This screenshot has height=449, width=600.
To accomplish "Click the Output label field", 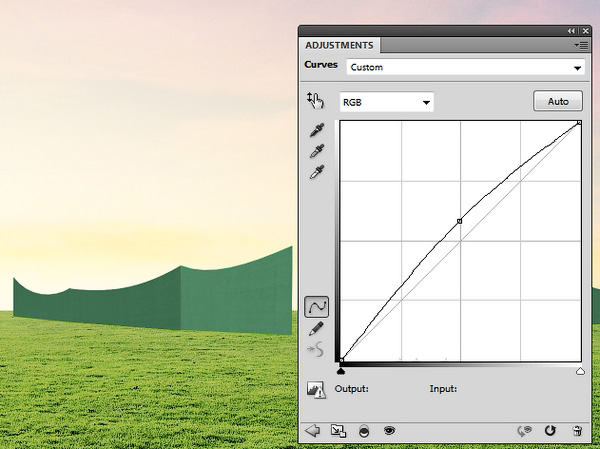I will click(x=351, y=389).
